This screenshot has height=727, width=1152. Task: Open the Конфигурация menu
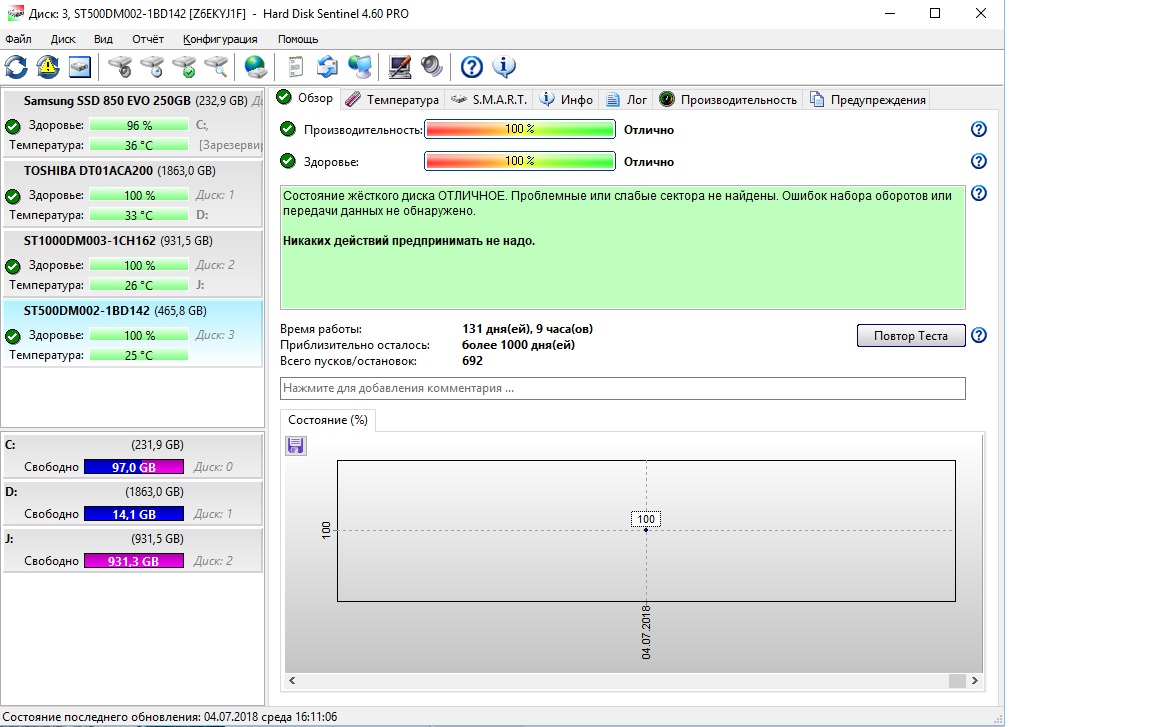[x=220, y=39]
